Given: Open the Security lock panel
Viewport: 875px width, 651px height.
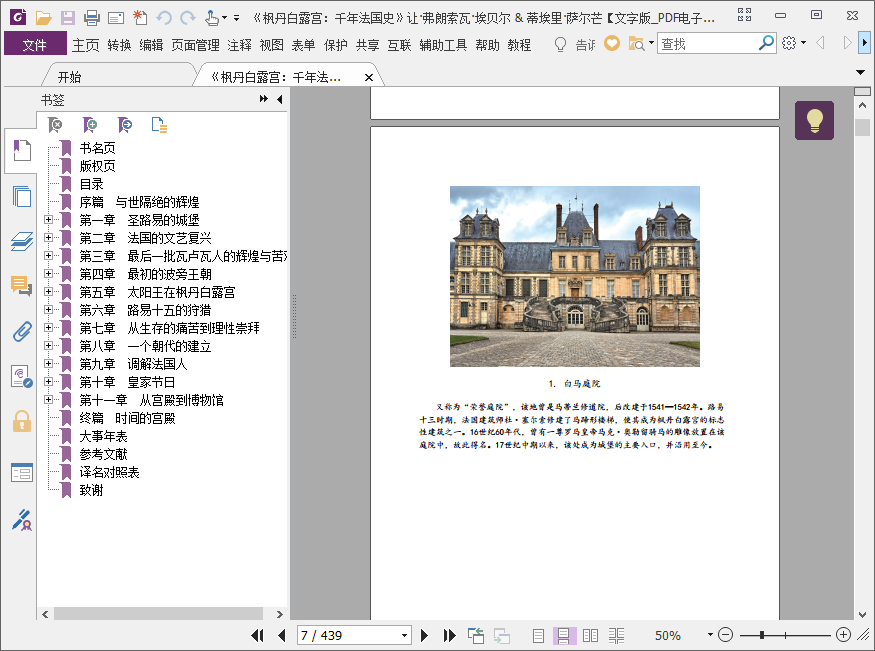Looking at the screenshot, I should 21,421.
